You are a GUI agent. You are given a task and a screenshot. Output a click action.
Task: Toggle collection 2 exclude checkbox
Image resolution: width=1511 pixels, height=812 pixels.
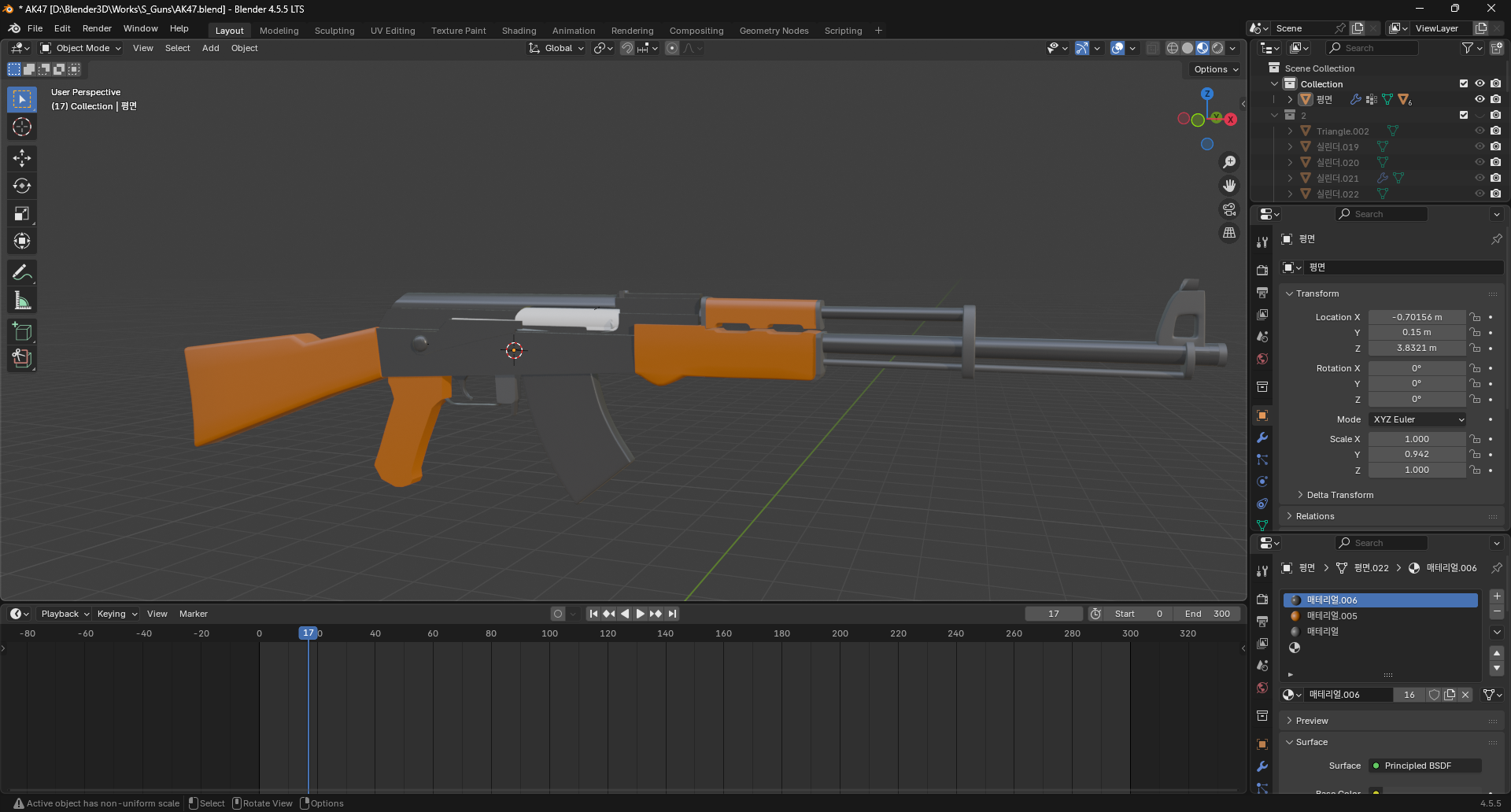1464,115
